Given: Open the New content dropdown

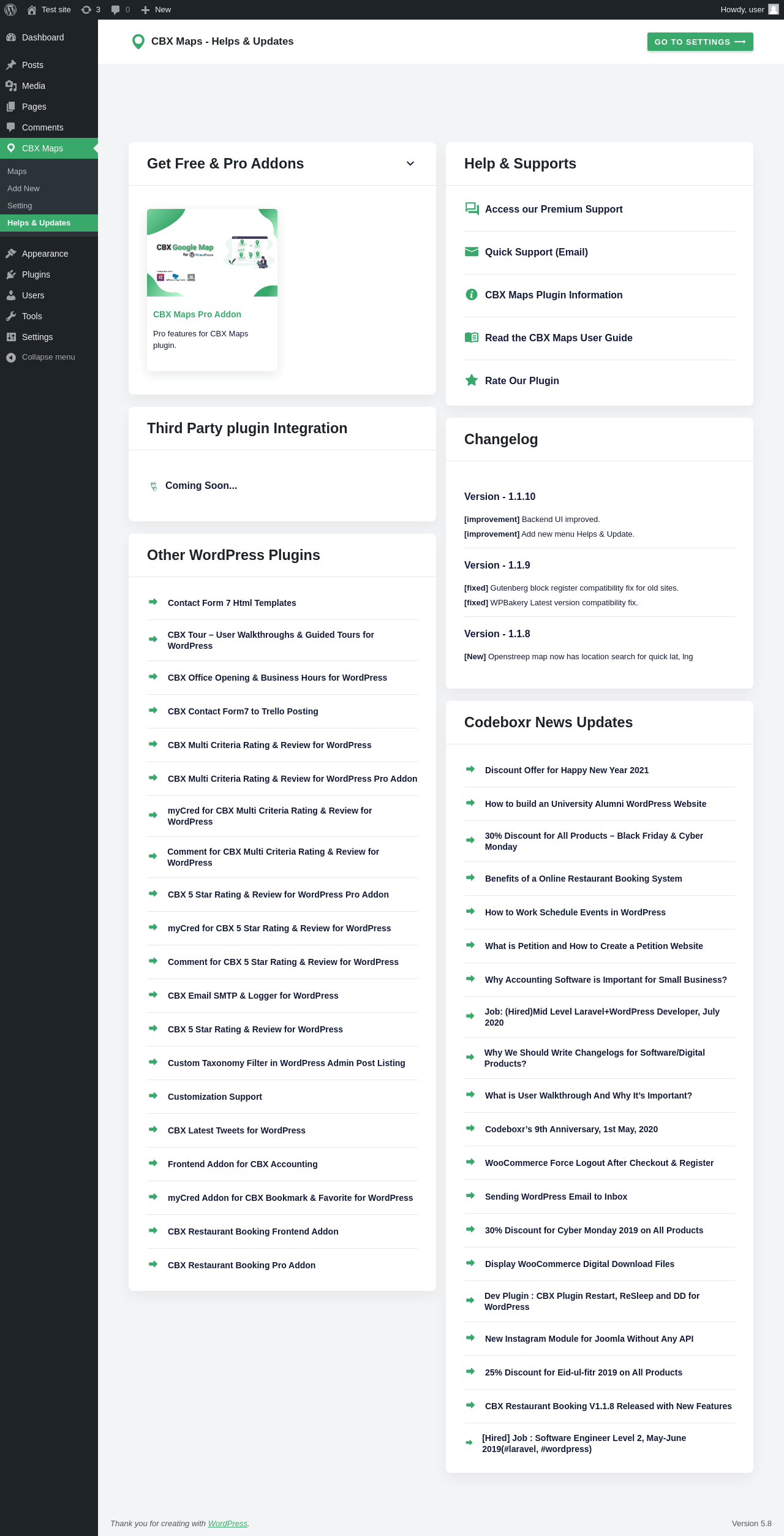Looking at the screenshot, I should pyautogui.click(x=156, y=10).
